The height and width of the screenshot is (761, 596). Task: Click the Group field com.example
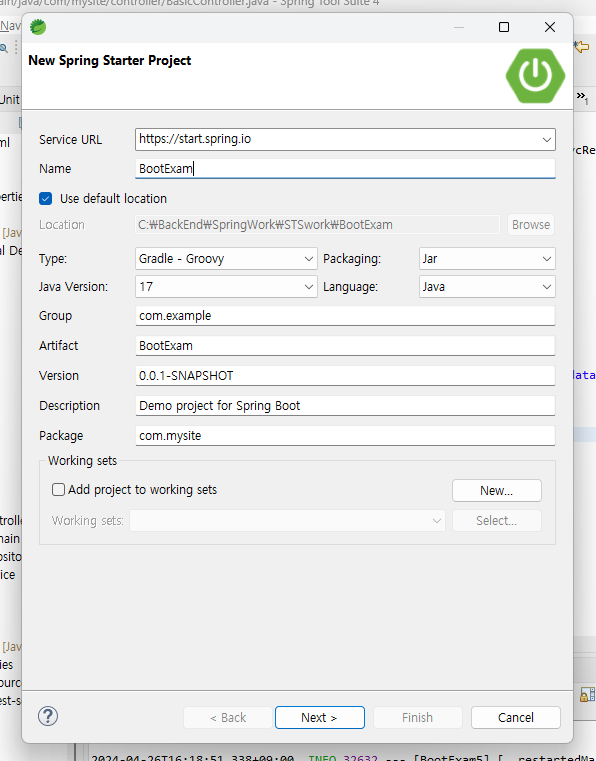345,315
